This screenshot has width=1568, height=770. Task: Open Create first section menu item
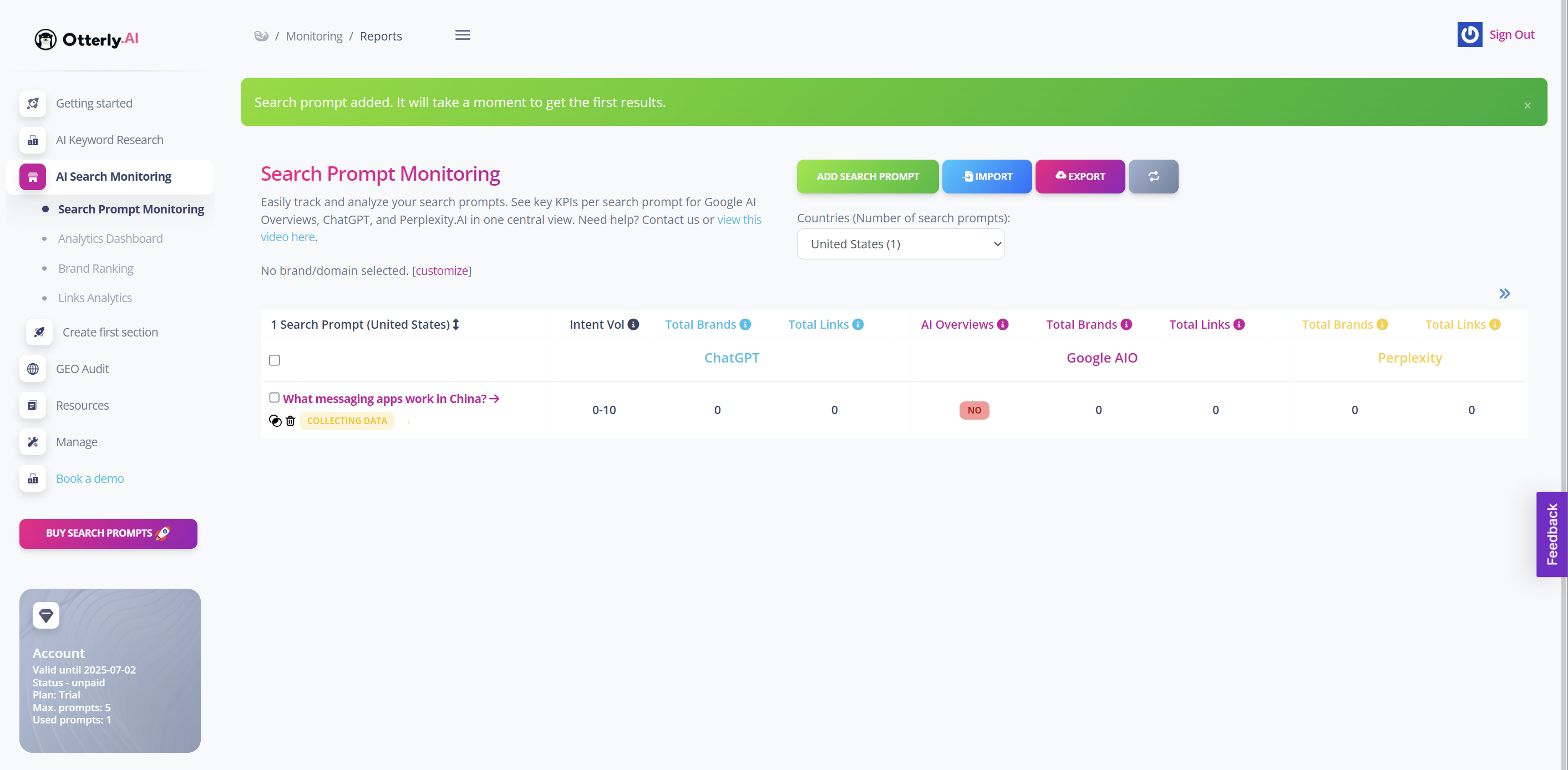pos(110,332)
